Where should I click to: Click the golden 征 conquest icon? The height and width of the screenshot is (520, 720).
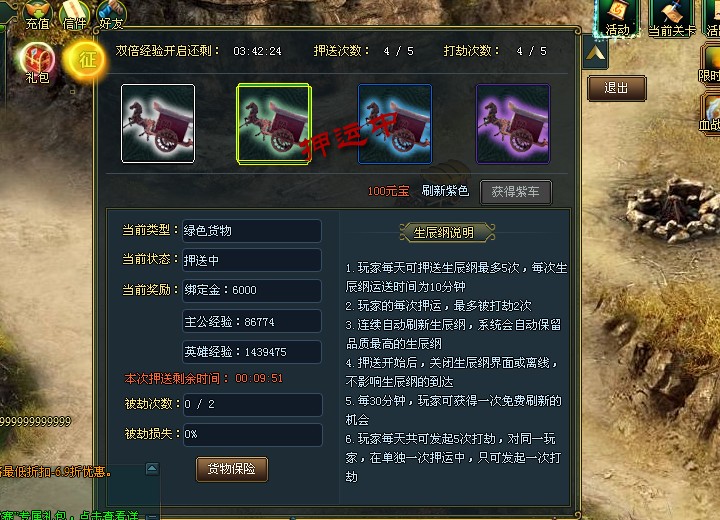point(85,59)
